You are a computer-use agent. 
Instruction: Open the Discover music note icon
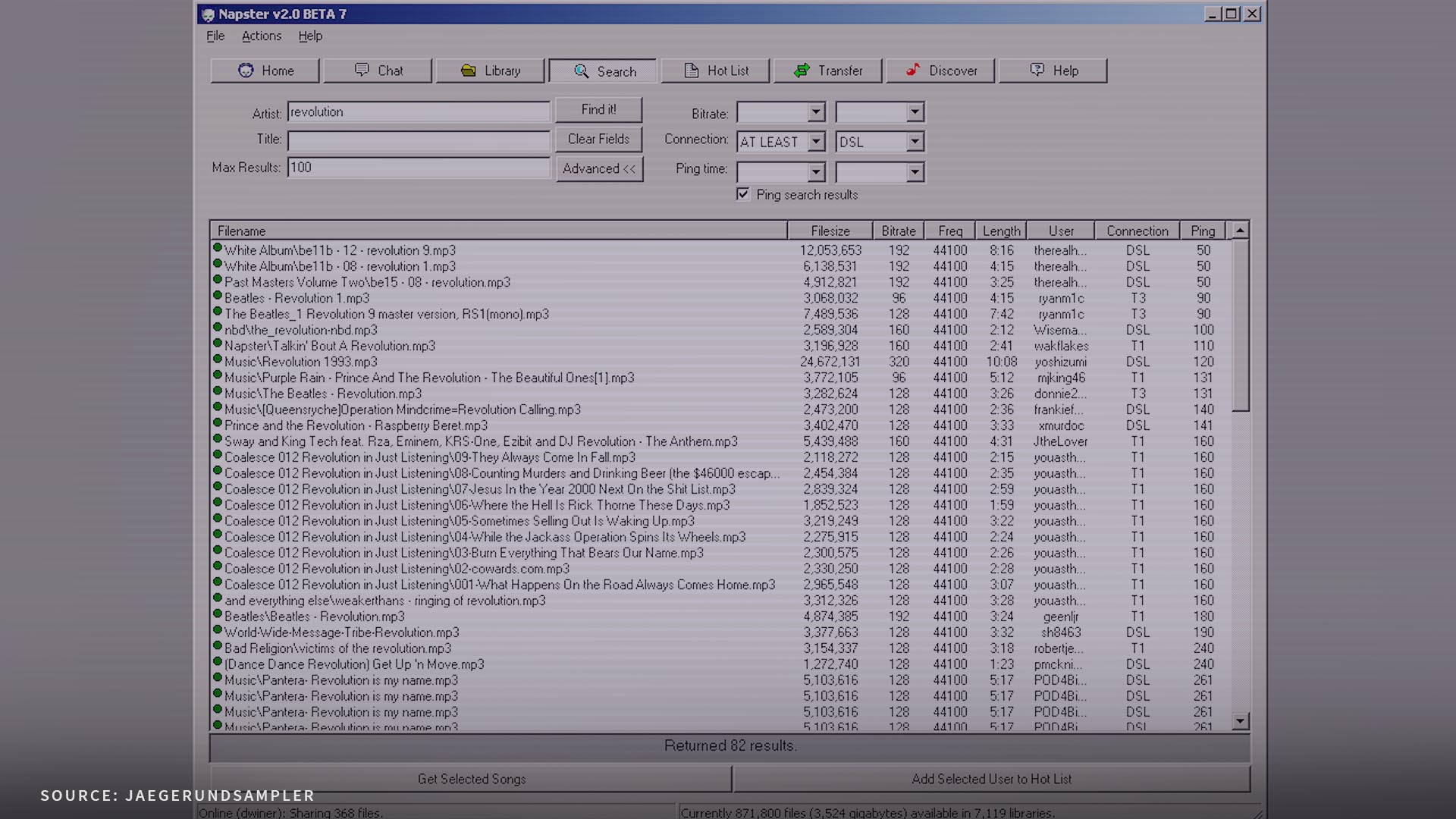tap(913, 70)
